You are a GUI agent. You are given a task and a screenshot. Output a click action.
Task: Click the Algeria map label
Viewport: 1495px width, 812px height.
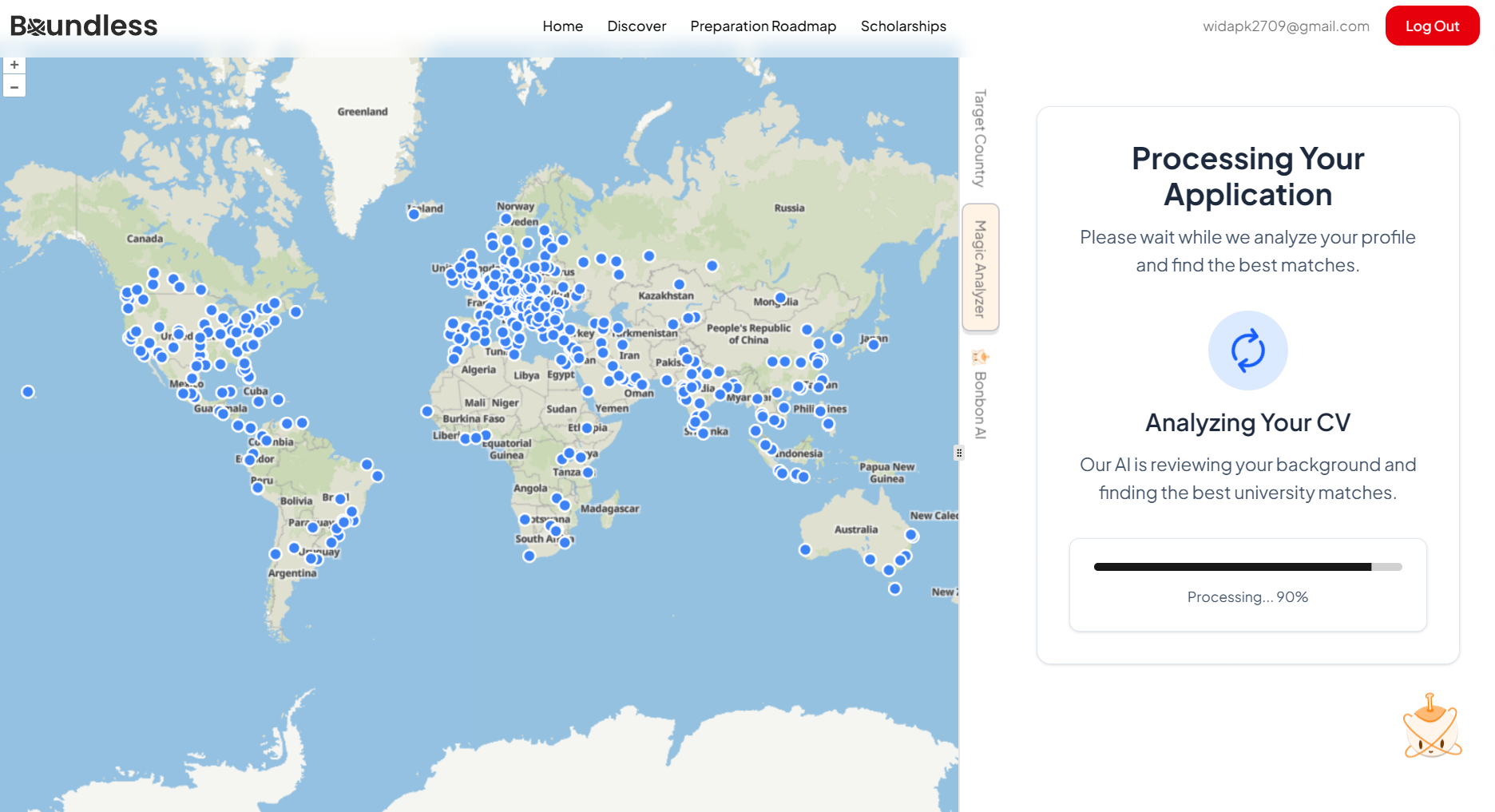point(478,370)
